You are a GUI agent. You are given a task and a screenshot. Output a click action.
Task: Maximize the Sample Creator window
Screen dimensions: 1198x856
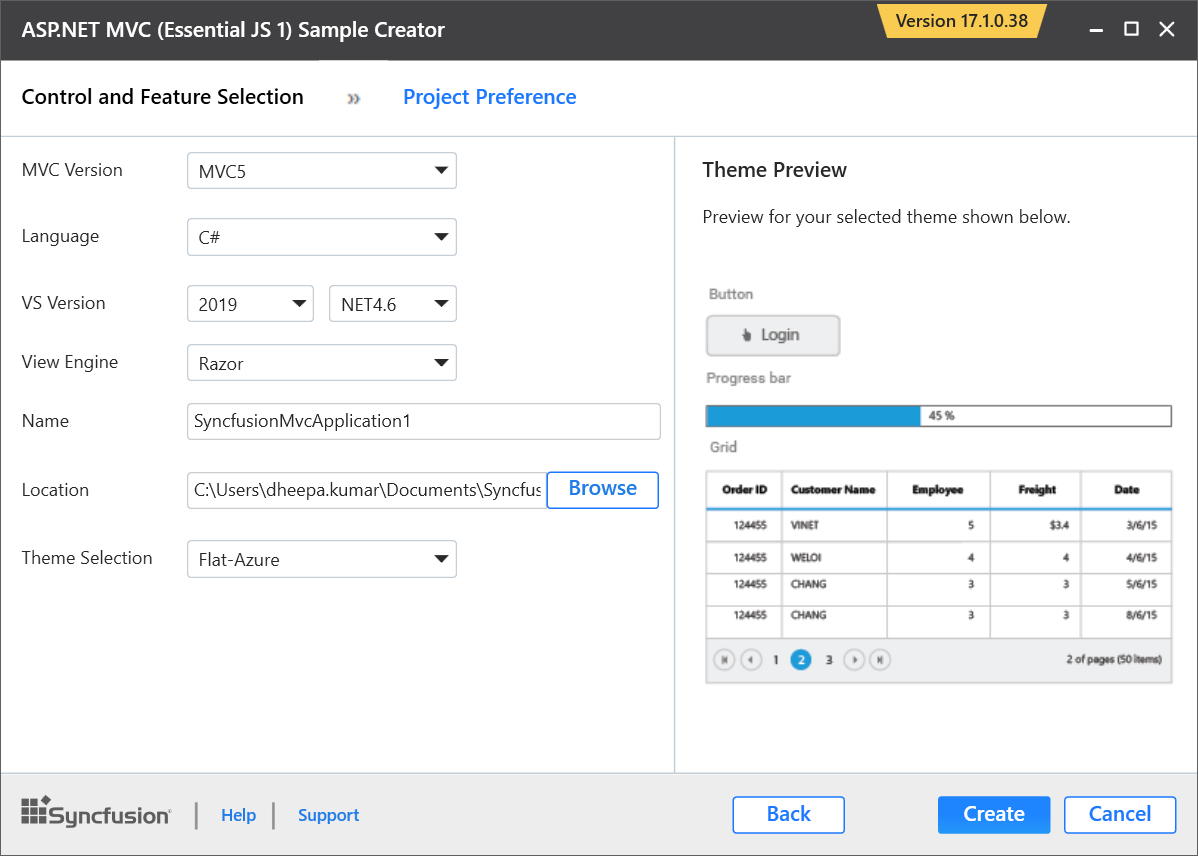pyautogui.click(x=1131, y=29)
